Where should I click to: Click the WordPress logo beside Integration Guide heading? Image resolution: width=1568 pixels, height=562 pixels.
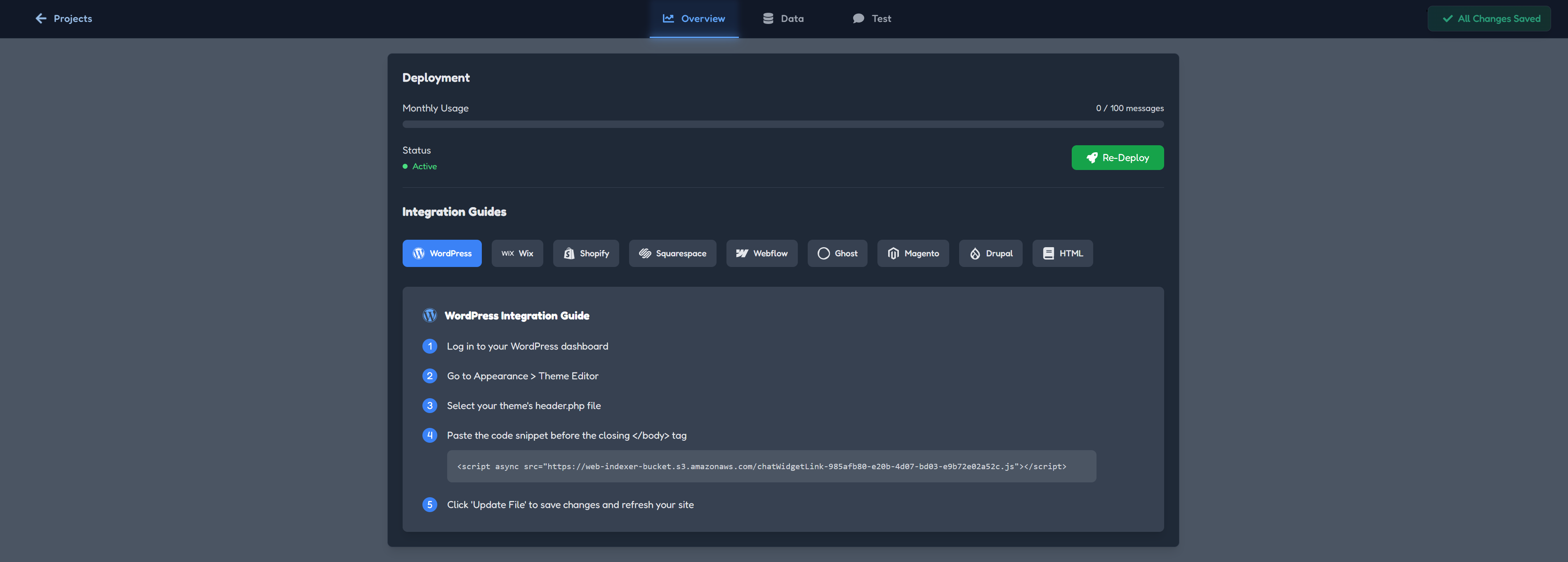point(430,315)
